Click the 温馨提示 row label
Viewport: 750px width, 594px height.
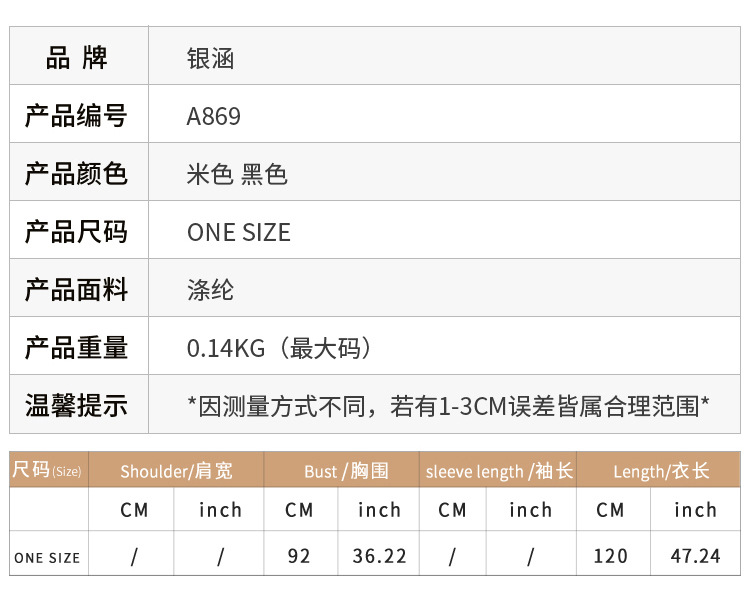click(77, 406)
